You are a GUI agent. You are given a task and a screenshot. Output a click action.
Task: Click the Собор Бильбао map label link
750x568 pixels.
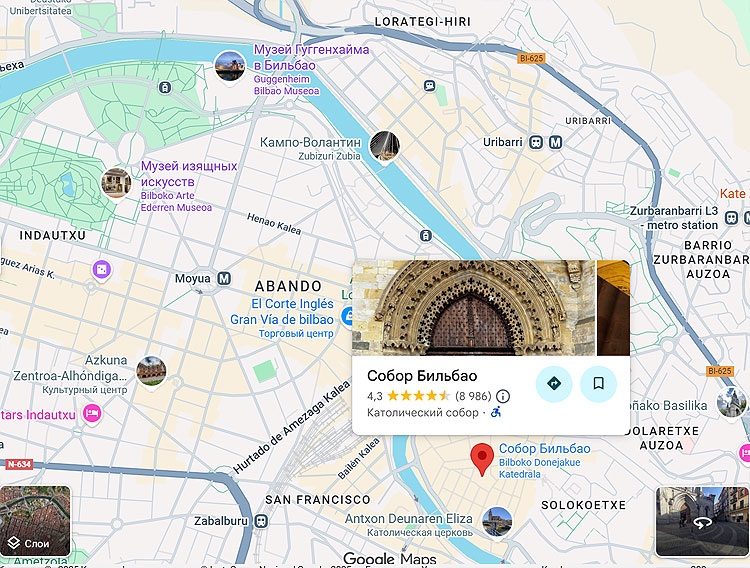coord(544,448)
